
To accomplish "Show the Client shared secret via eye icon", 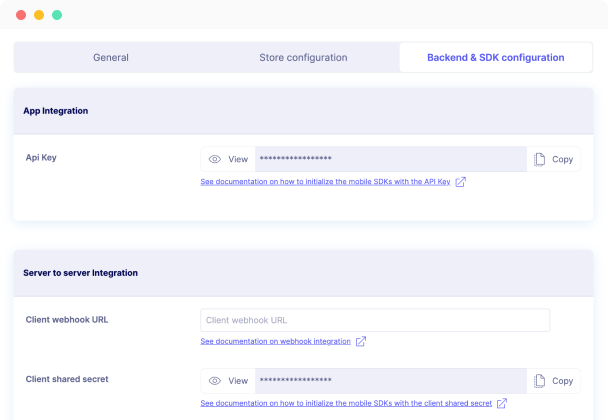I will click(215, 381).
